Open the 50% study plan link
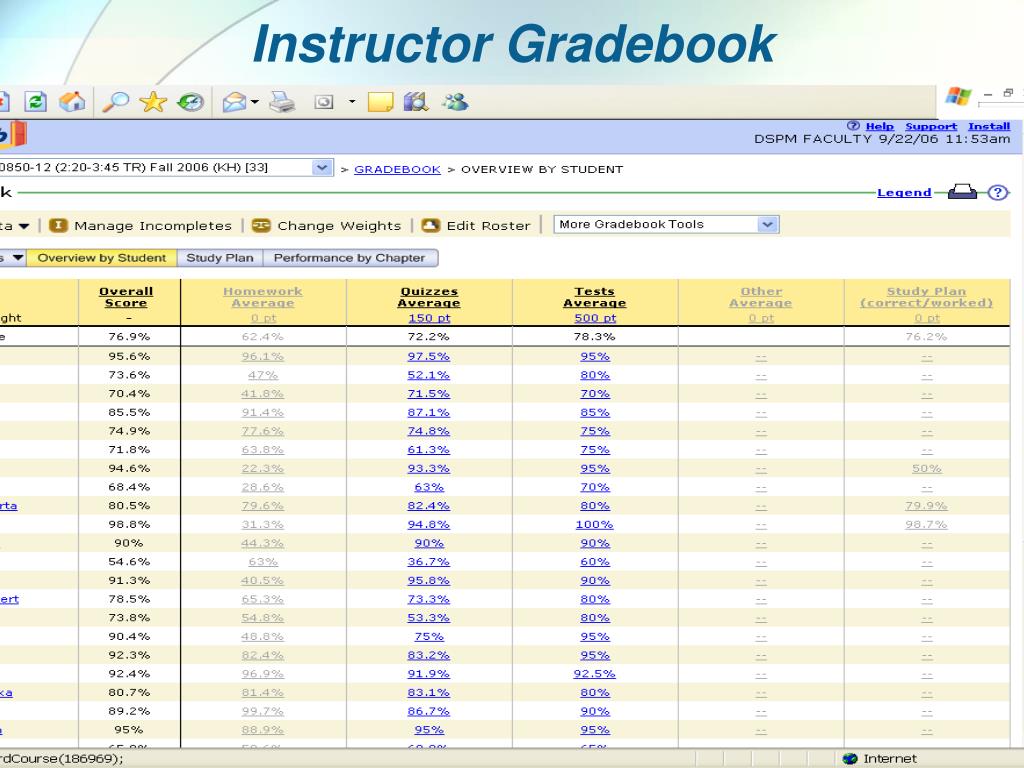This screenshot has width=1024, height=768. [x=927, y=469]
